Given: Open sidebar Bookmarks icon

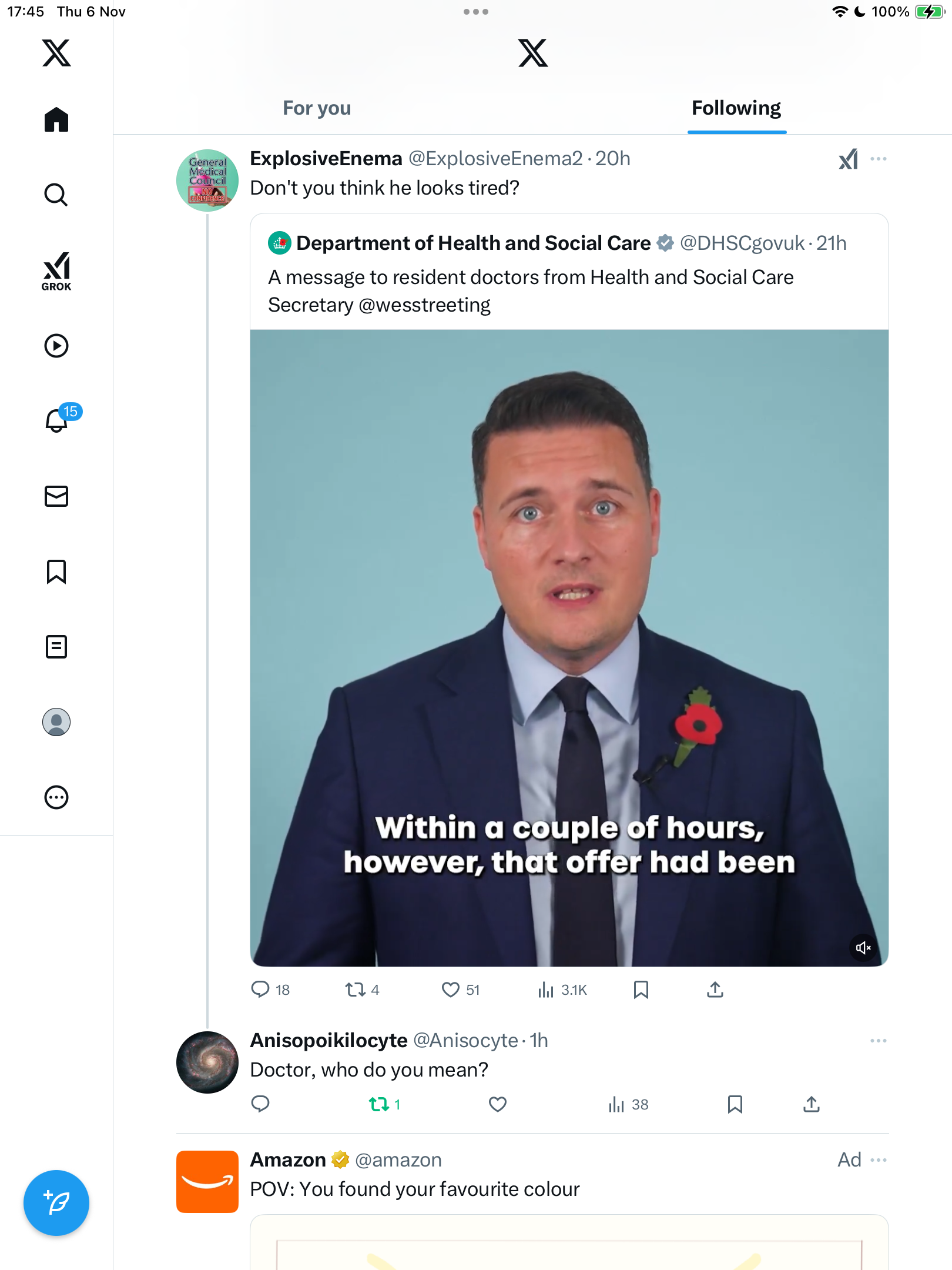Looking at the screenshot, I should pos(56,571).
